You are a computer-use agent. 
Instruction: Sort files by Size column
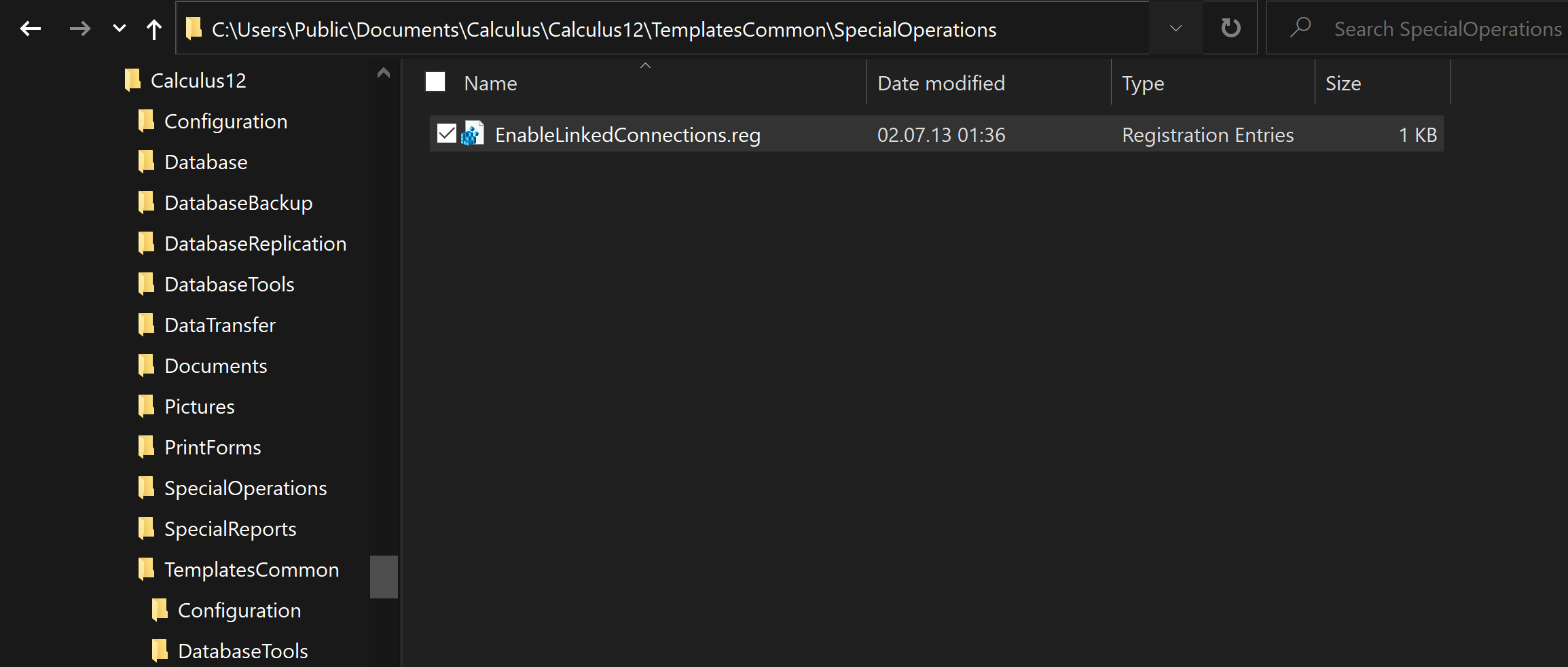pos(1343,83)
